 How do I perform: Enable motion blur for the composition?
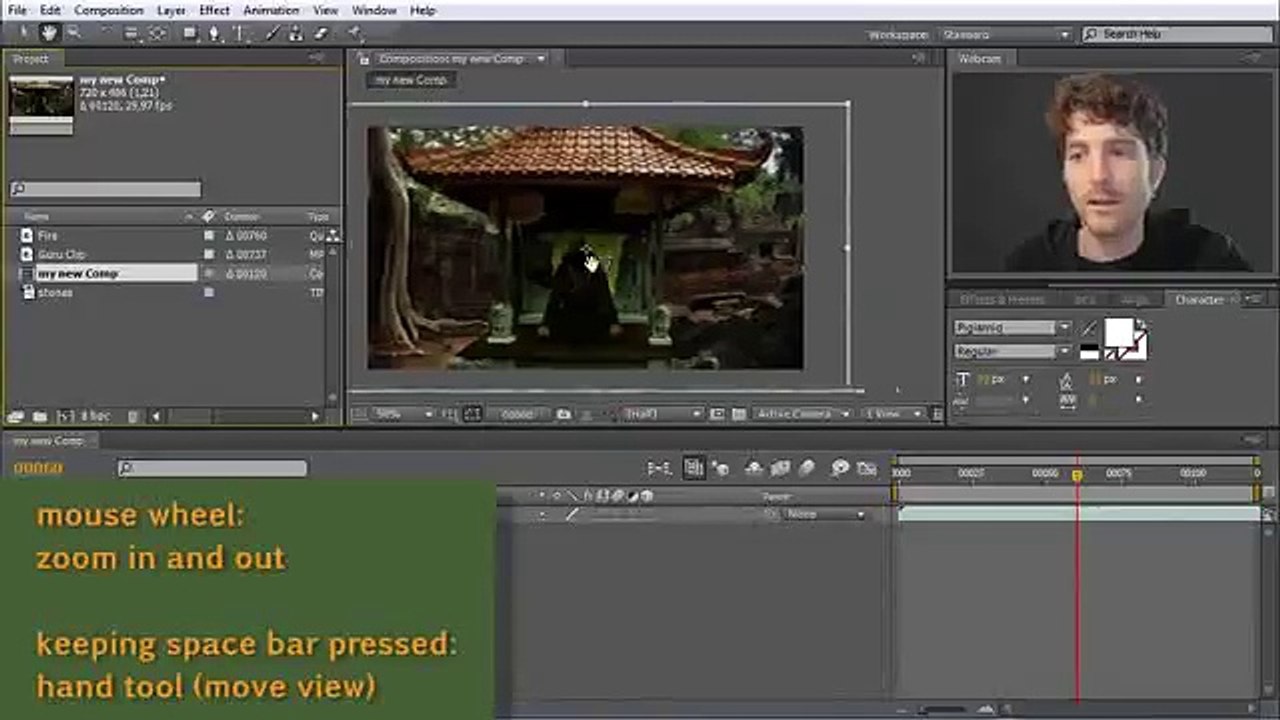[807, 467]
